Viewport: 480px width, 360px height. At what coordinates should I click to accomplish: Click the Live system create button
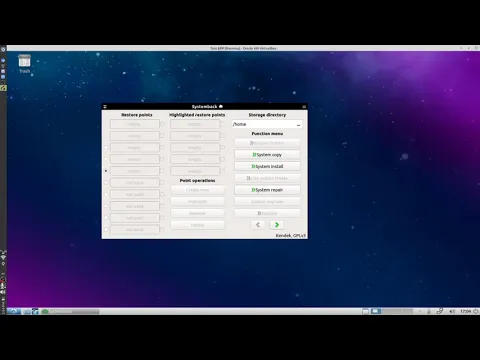(x=267, y=178)
